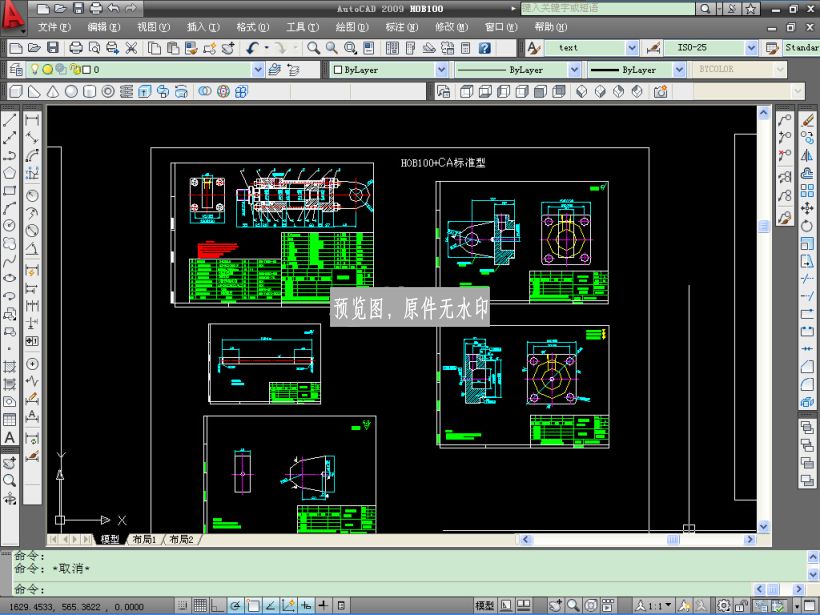Open the 修改(M) menu

(451, 27)
